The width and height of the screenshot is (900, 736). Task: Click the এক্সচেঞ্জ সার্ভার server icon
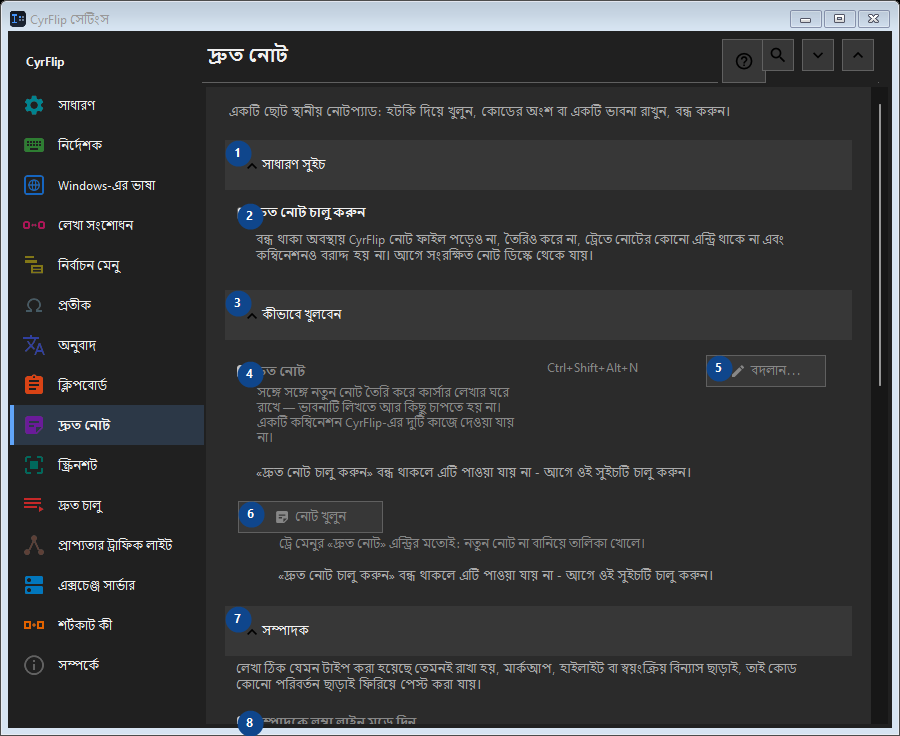[x=34, y=585]
